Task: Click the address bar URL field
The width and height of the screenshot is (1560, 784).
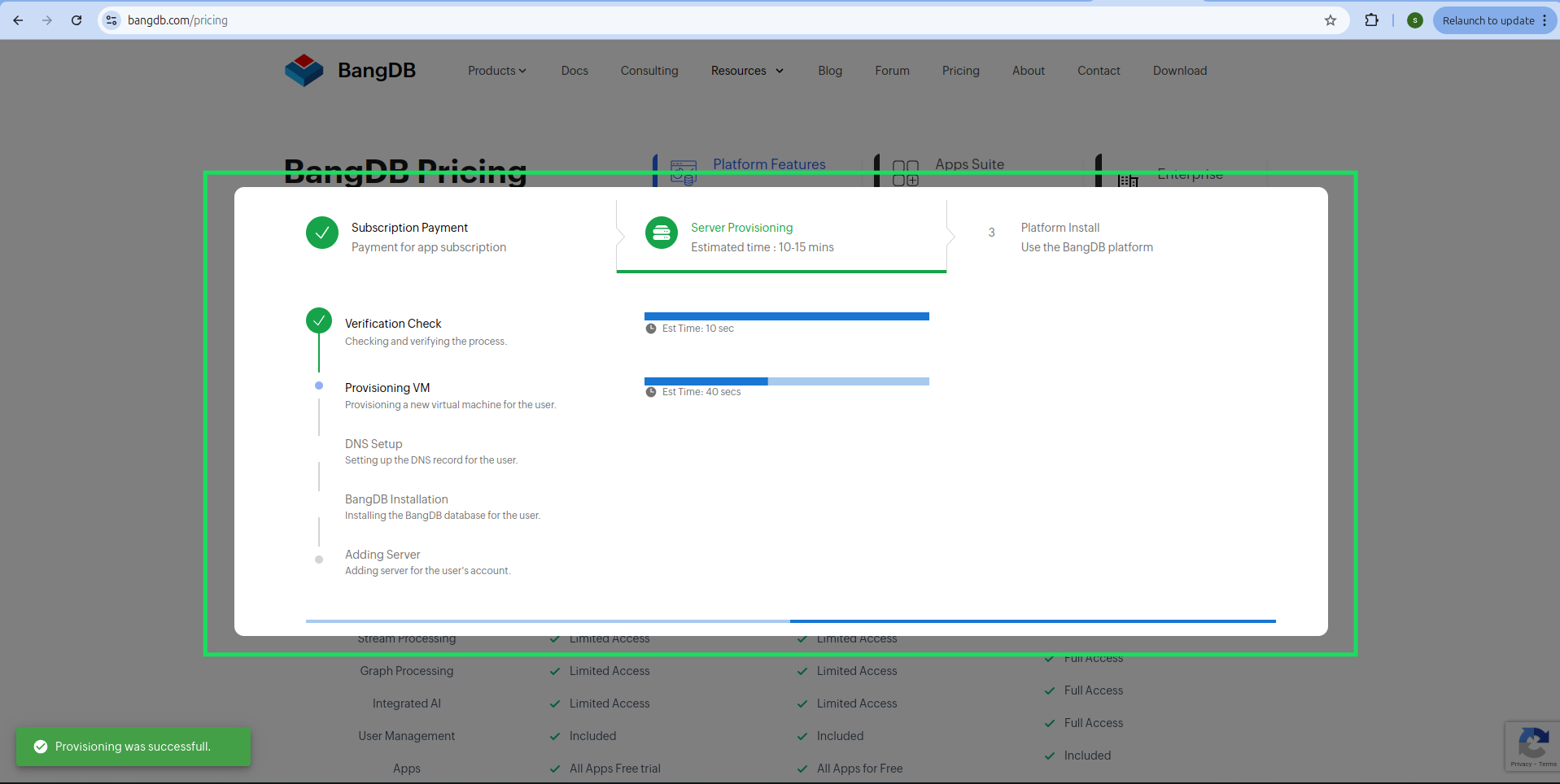Action: [723, 20]
